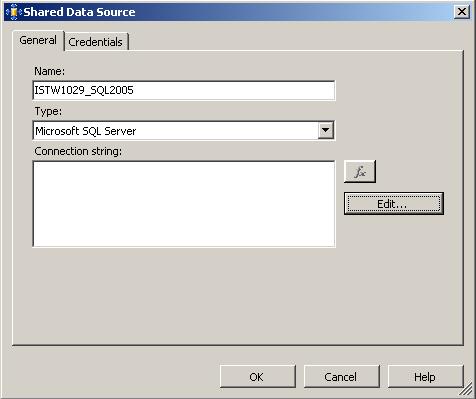The image size is (476, 399).
Task: Select the General tab
Action: click(38, 40)
